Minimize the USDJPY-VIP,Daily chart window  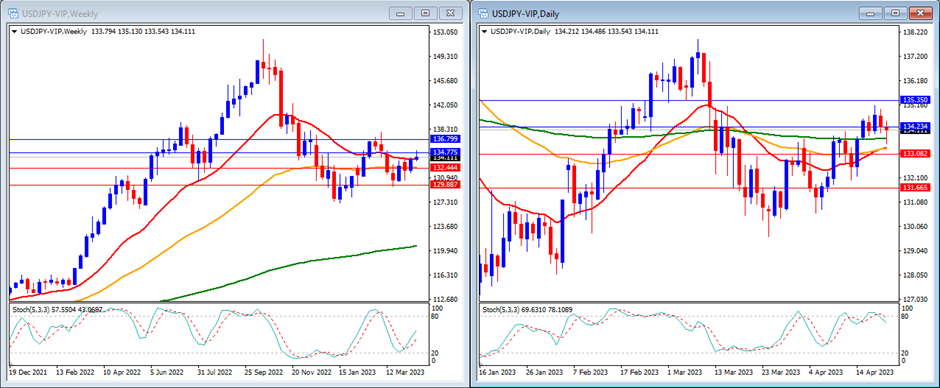pyautogui.click(x=872, y=13)
